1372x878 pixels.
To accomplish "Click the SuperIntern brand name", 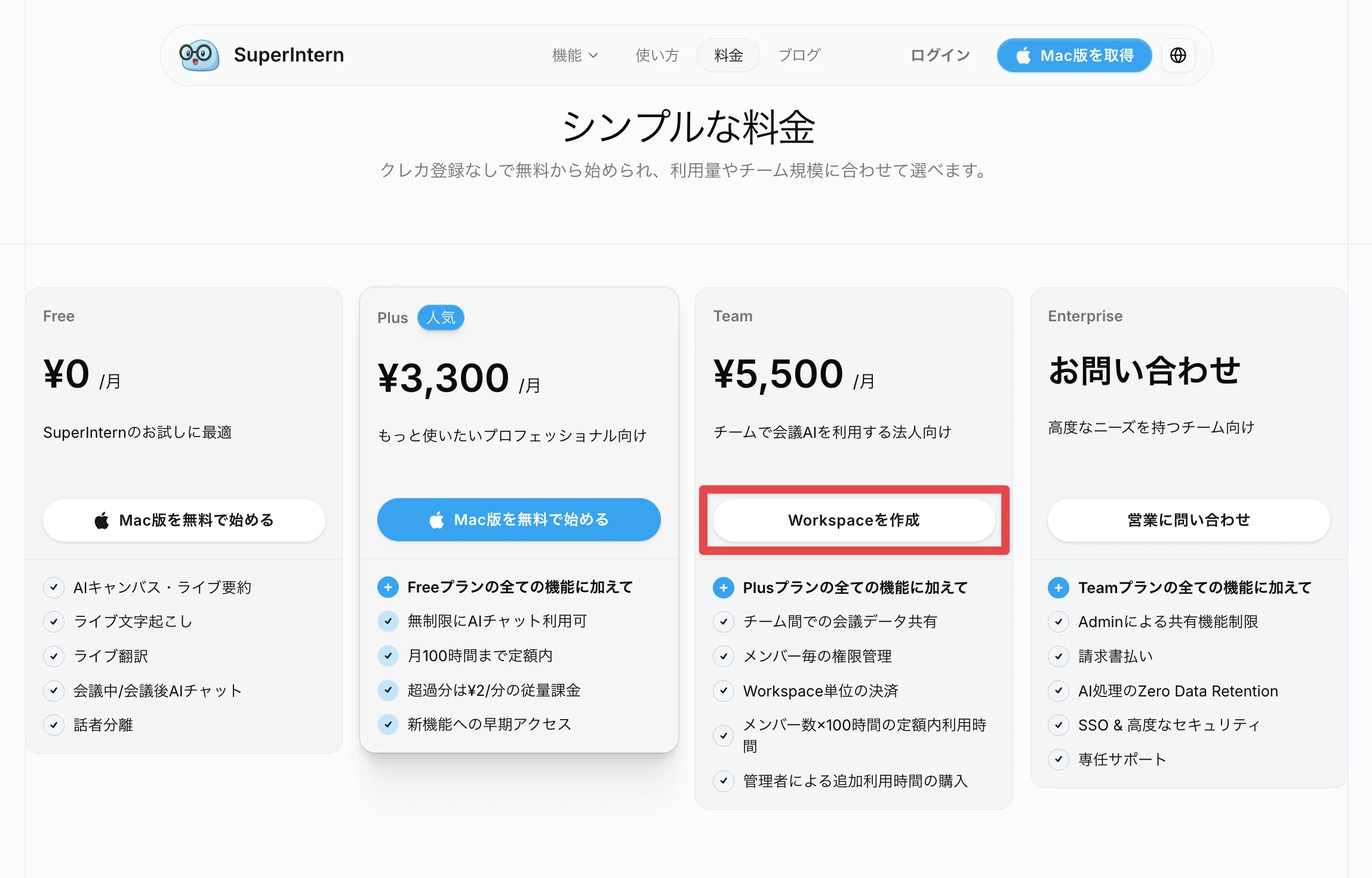I will pos(289,55).
